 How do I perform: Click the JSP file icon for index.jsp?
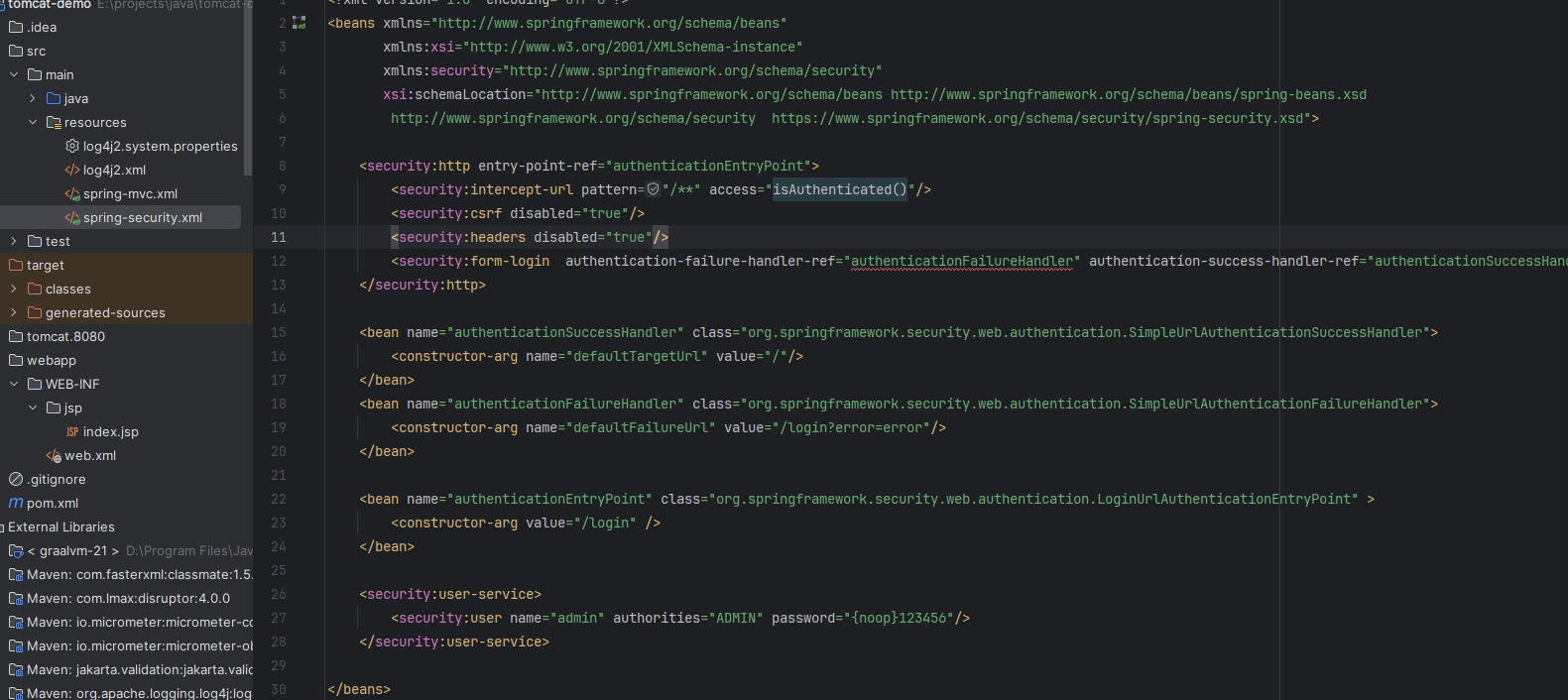pos(72,431)
